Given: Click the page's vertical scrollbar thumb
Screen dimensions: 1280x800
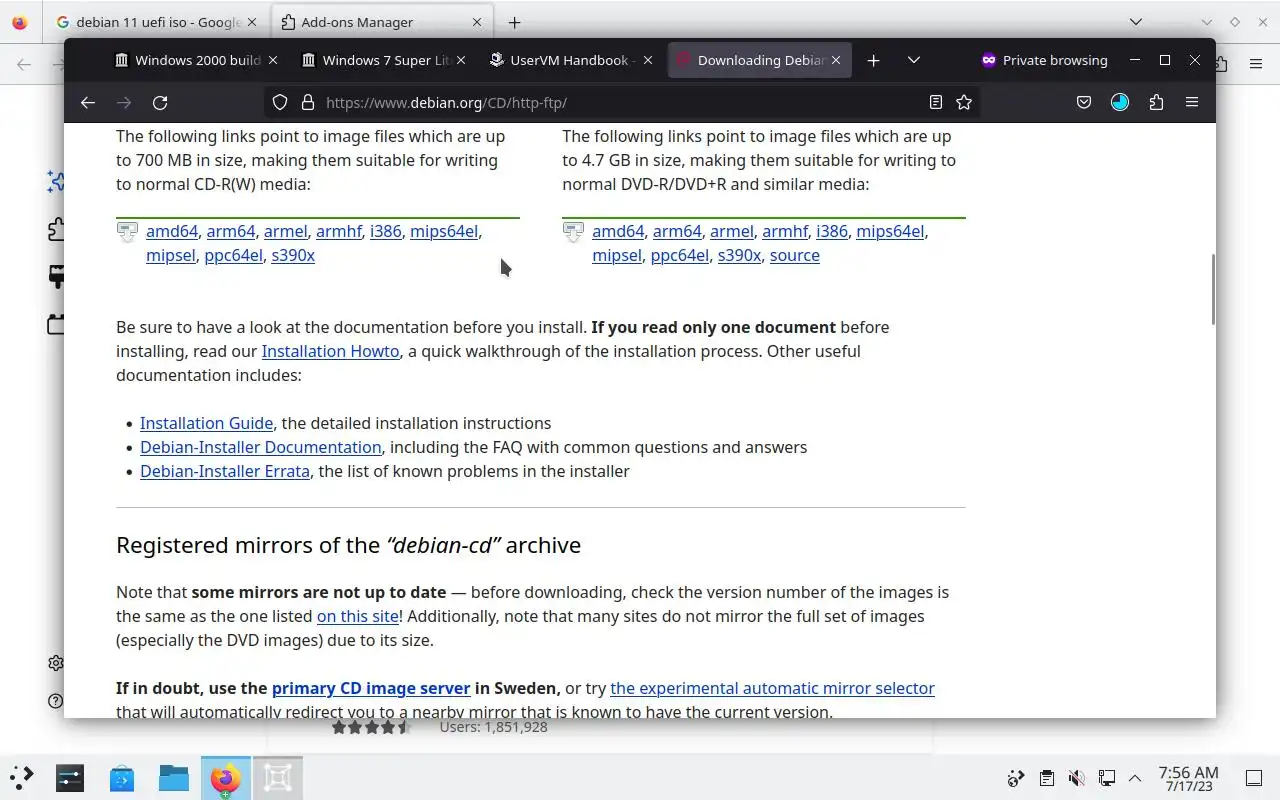Looking at the screenshot, I should point(1213,289).
